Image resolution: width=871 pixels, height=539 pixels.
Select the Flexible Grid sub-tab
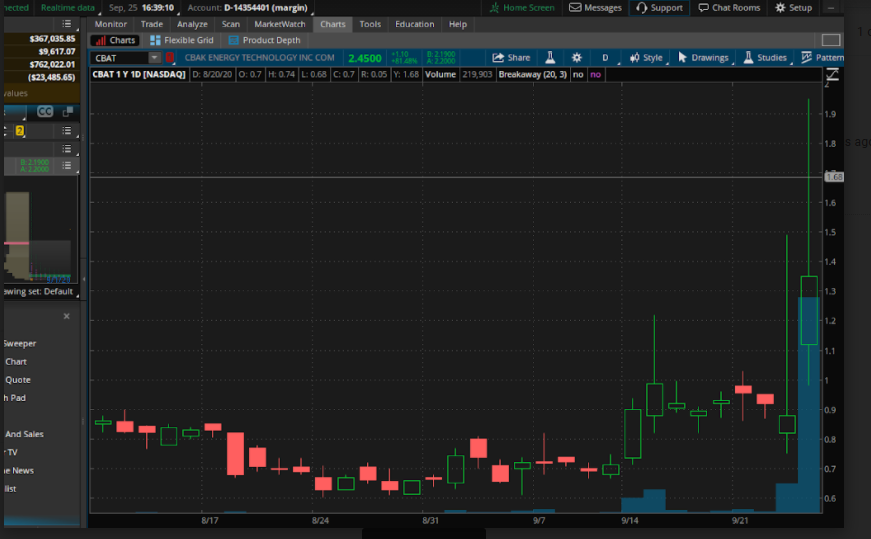(182, 41)
